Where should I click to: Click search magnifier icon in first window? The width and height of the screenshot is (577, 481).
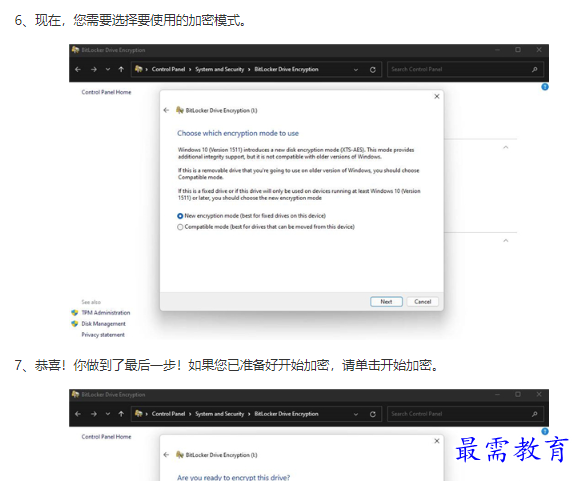pos(535,69)
